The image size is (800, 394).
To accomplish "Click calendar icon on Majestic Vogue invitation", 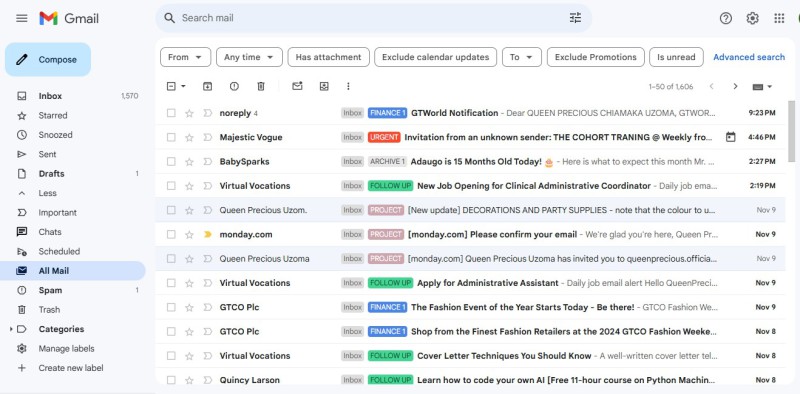I will tap(731, 137).
